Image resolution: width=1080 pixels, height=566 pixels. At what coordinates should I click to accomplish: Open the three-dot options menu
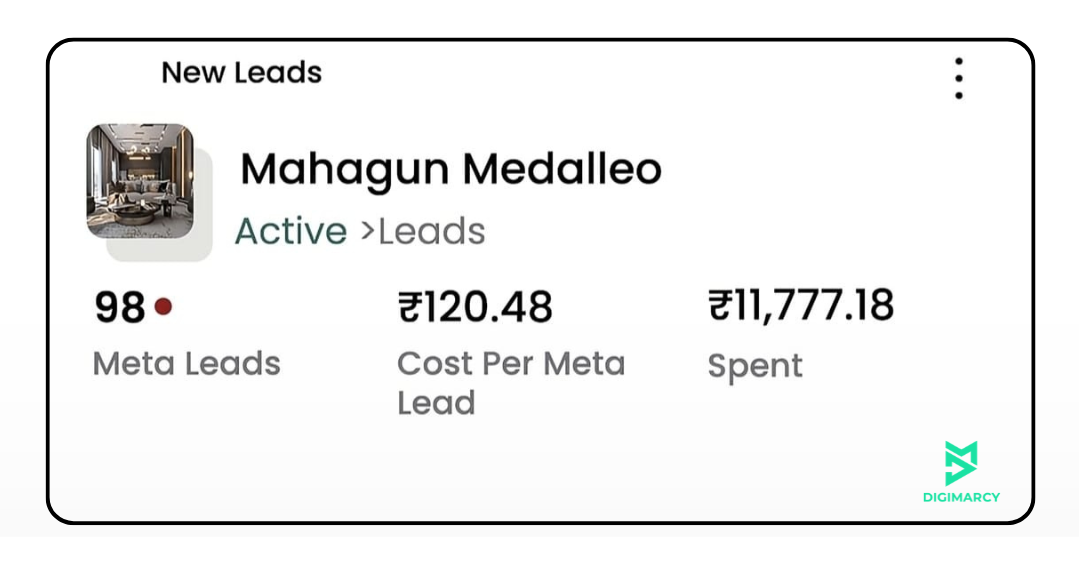click(x=958, y=78)
